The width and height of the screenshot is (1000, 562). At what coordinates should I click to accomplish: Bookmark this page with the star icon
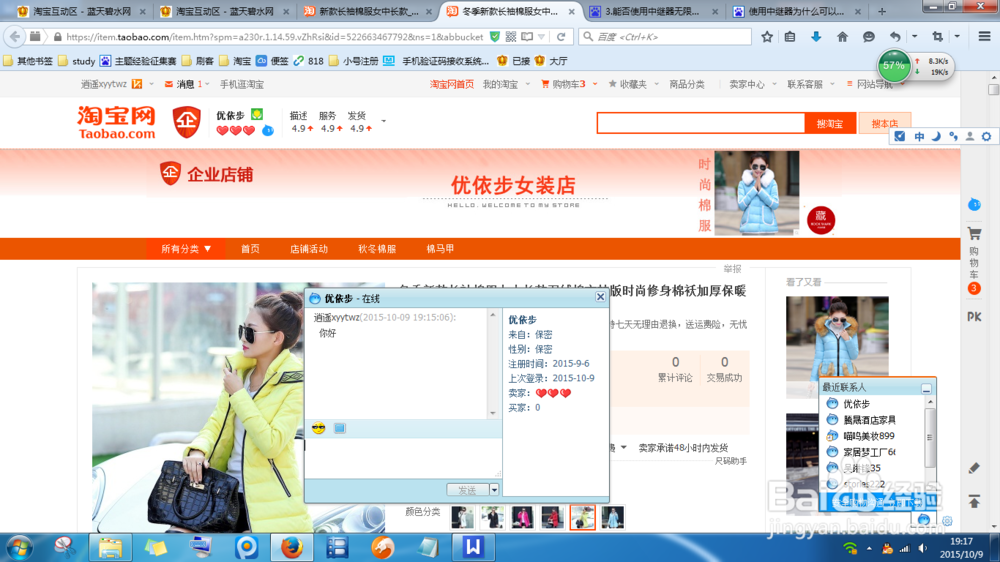(x=767, y=37)
